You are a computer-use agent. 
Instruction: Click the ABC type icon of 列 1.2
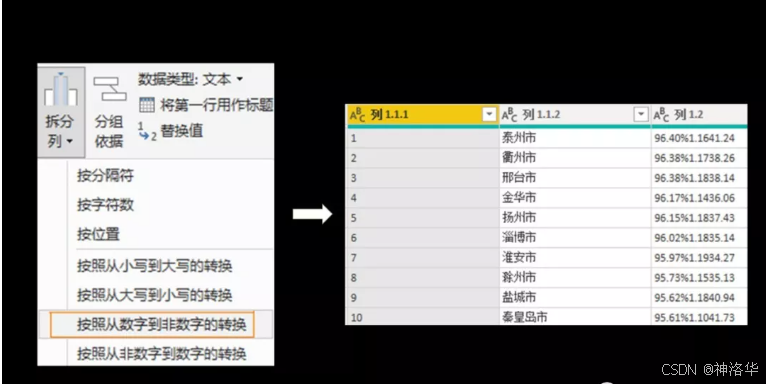pyautogui.click(x=661, y=115)
